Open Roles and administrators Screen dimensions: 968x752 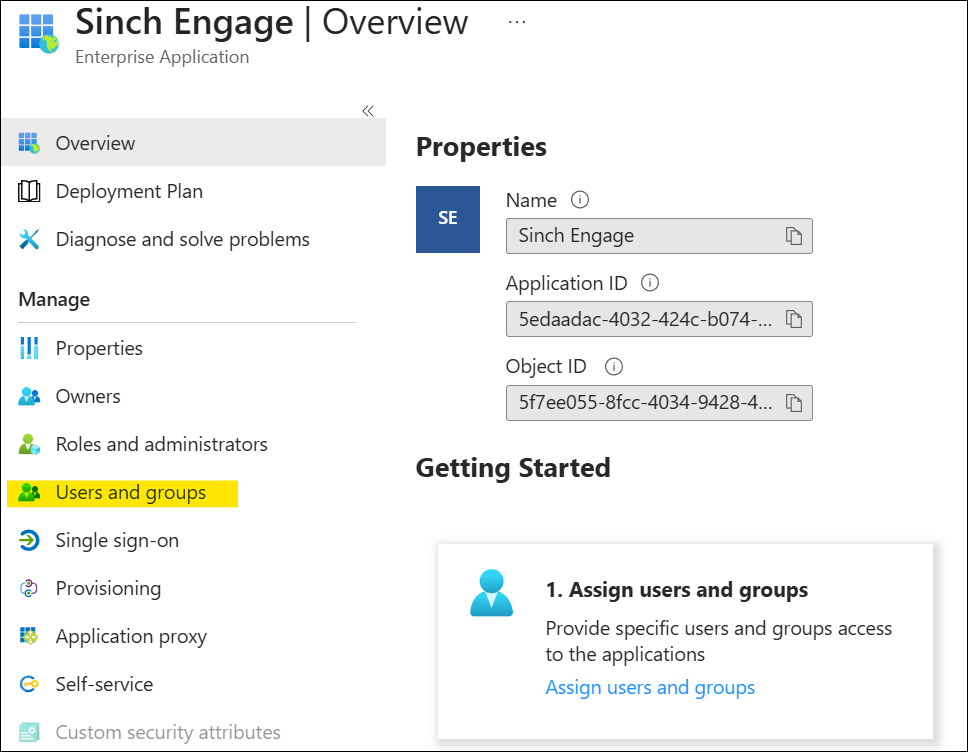(162, 445)
